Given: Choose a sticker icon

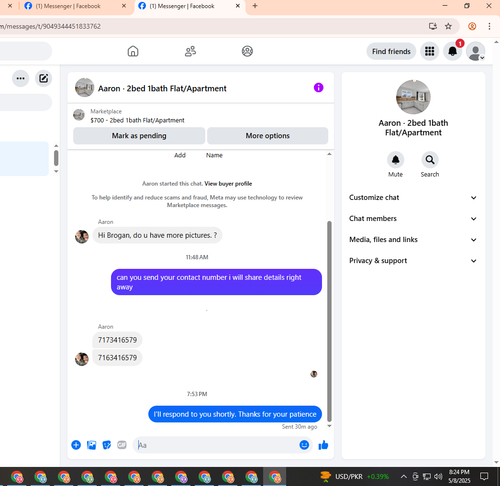Looking at the screenshot, I should pyautogui.click(x=107, y=445).
